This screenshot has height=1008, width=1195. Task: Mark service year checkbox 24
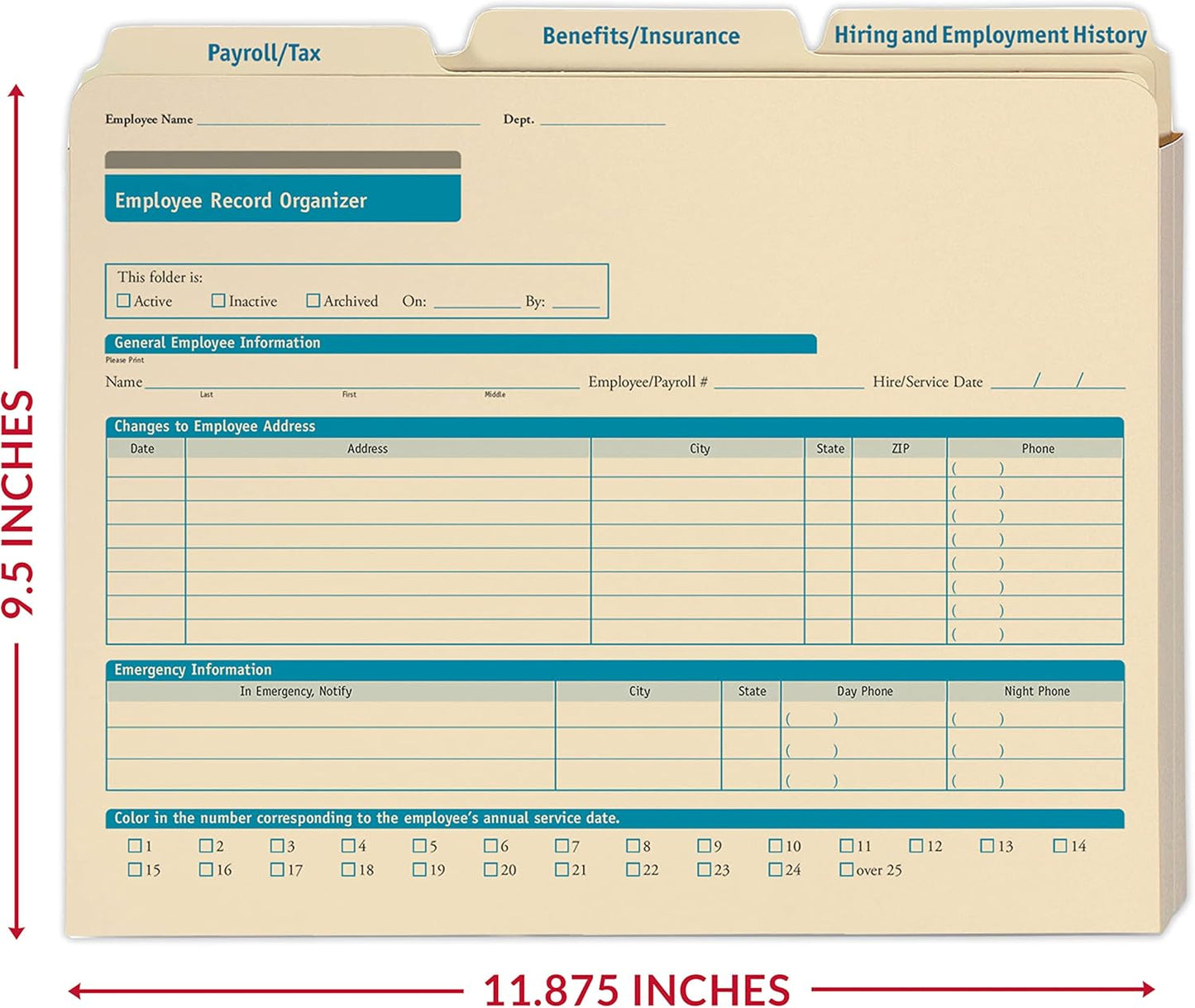(774, 869)
